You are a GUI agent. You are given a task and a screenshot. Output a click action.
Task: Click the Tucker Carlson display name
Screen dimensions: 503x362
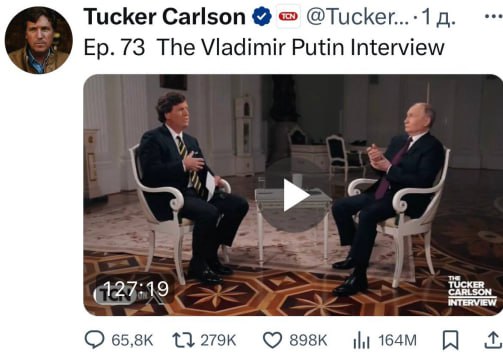coord(165,17)
